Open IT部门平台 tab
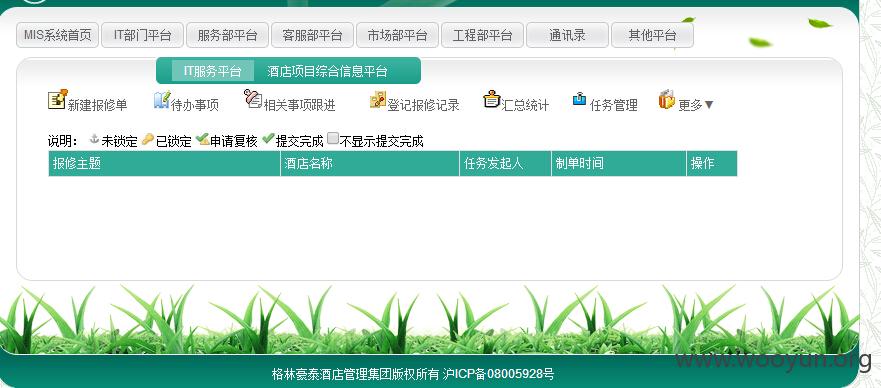881x388 pixels. coord(143,35)
